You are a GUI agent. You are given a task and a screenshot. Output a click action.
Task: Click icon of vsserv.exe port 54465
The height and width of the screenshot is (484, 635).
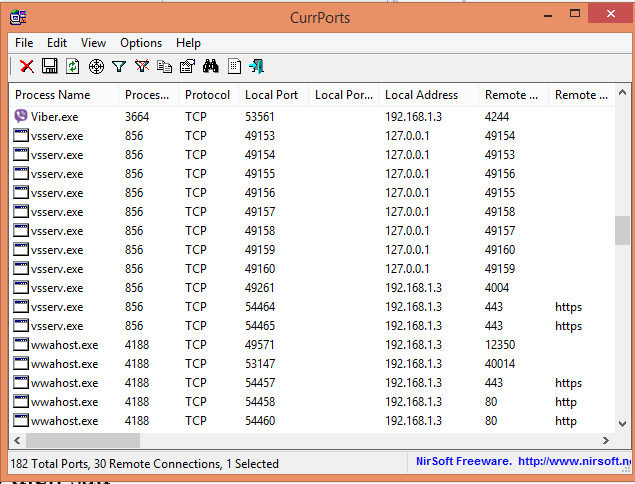pos(21,325)
